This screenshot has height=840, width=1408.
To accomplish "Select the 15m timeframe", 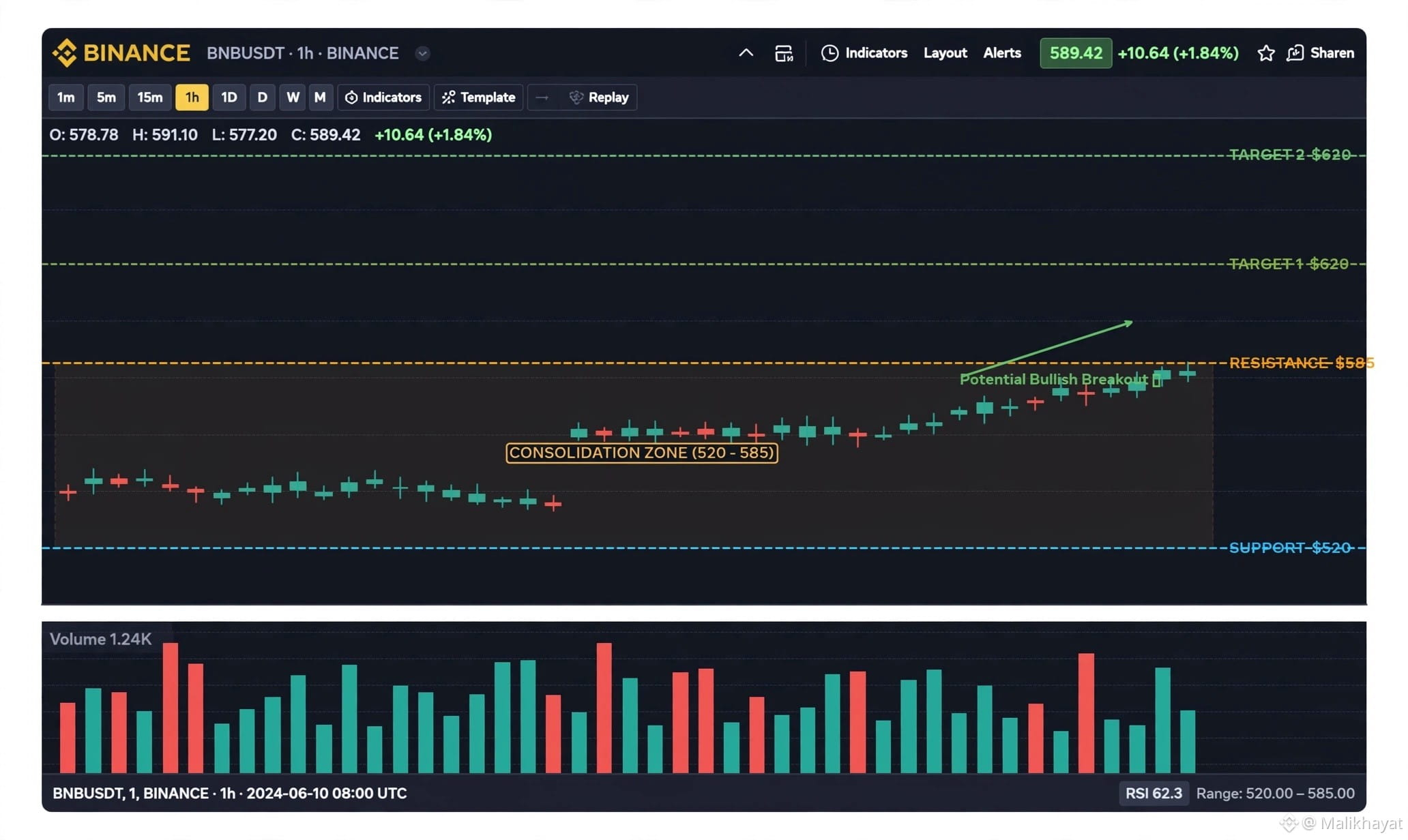I will coord(150,97).
